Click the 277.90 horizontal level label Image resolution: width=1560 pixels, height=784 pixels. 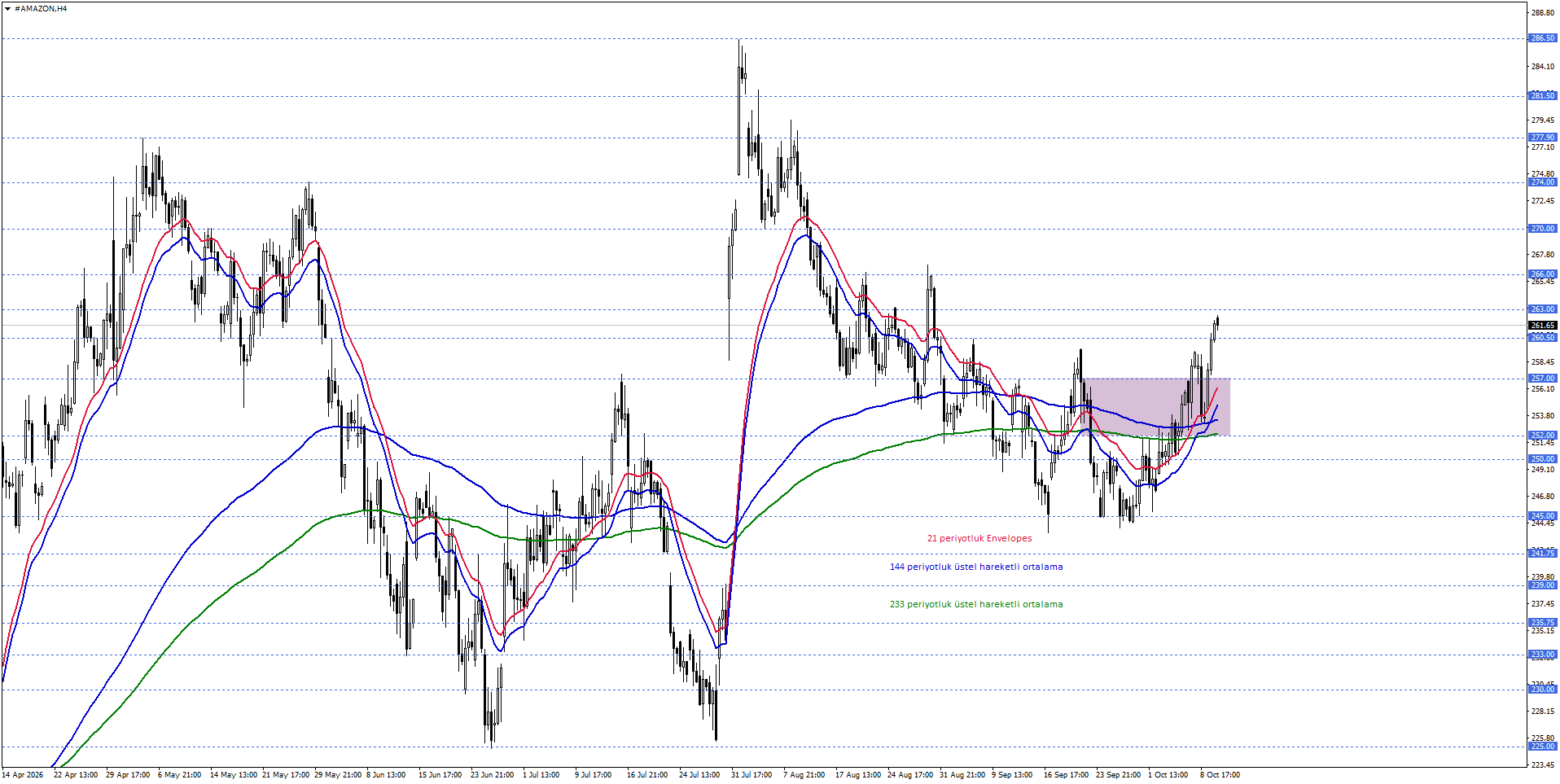coord(1543,138)
